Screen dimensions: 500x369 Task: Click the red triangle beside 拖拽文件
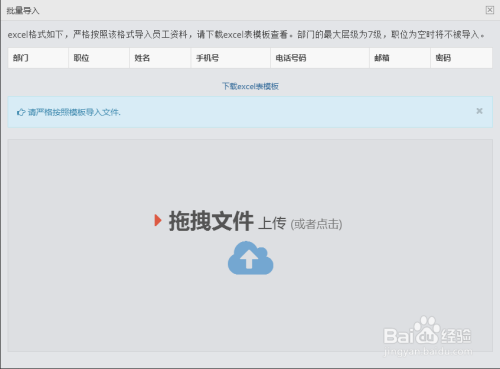[158, 220]
